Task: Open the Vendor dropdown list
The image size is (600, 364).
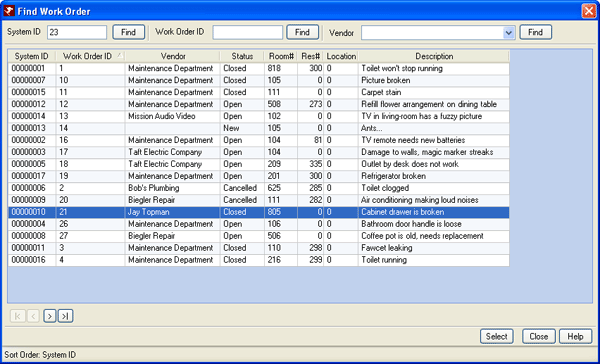Action: pyautogui.click(x=508, y=33)
